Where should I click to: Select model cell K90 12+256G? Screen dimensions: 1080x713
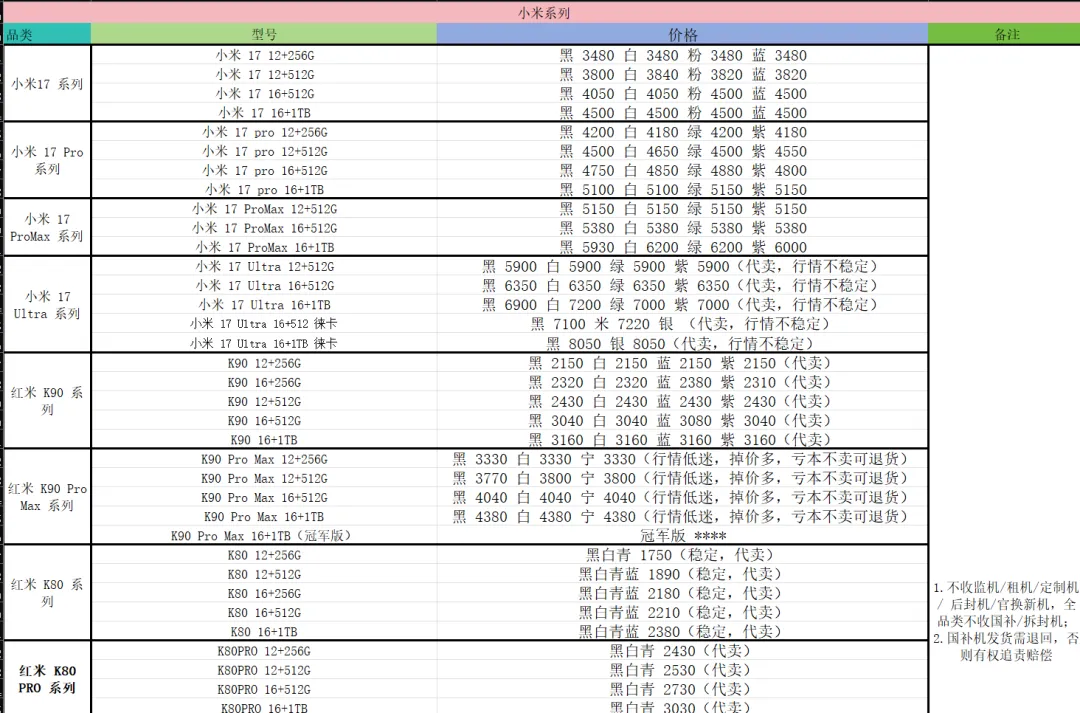[x=264, y=363]
